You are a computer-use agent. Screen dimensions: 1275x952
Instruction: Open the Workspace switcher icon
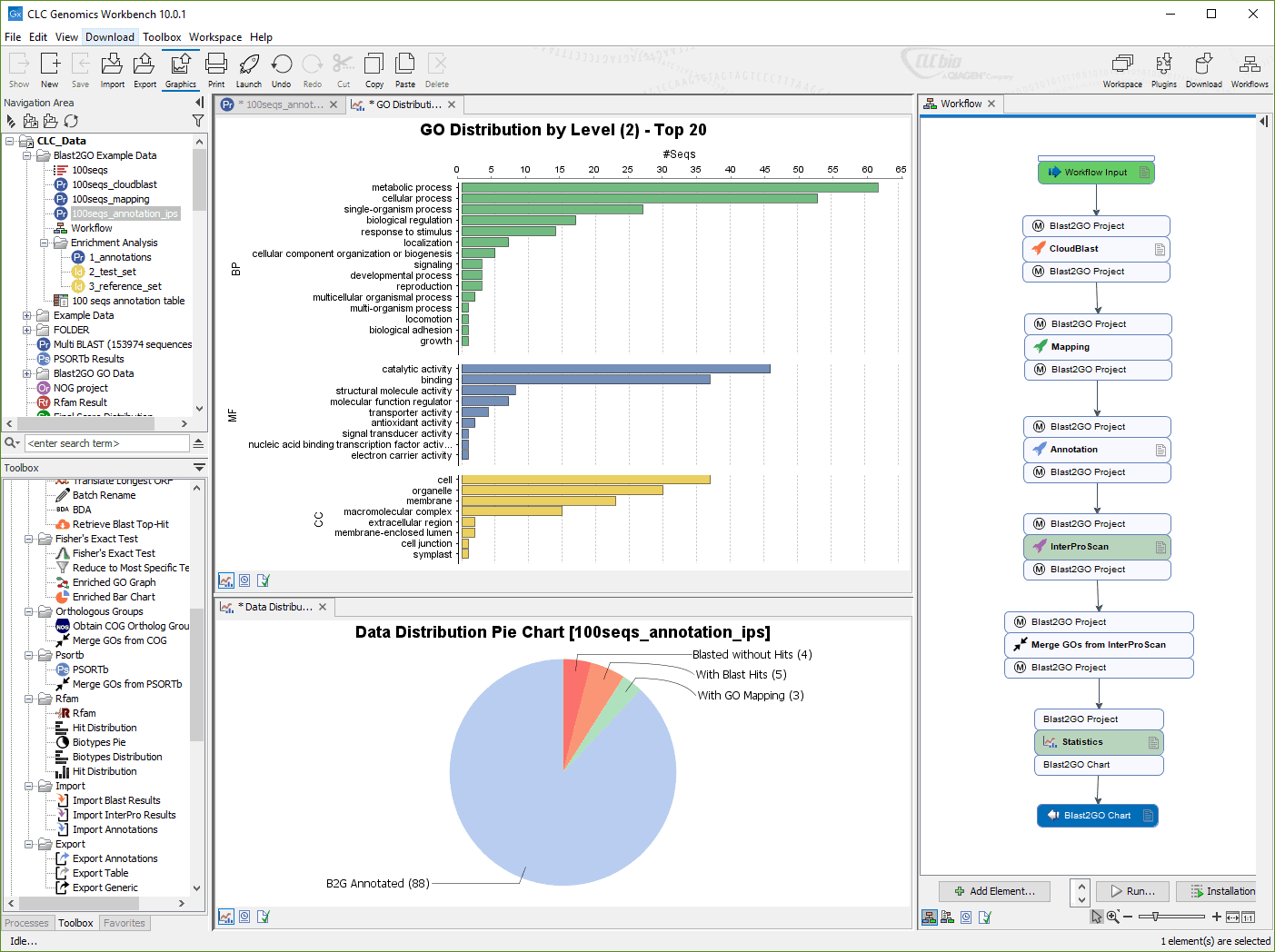click(1122, 70)
